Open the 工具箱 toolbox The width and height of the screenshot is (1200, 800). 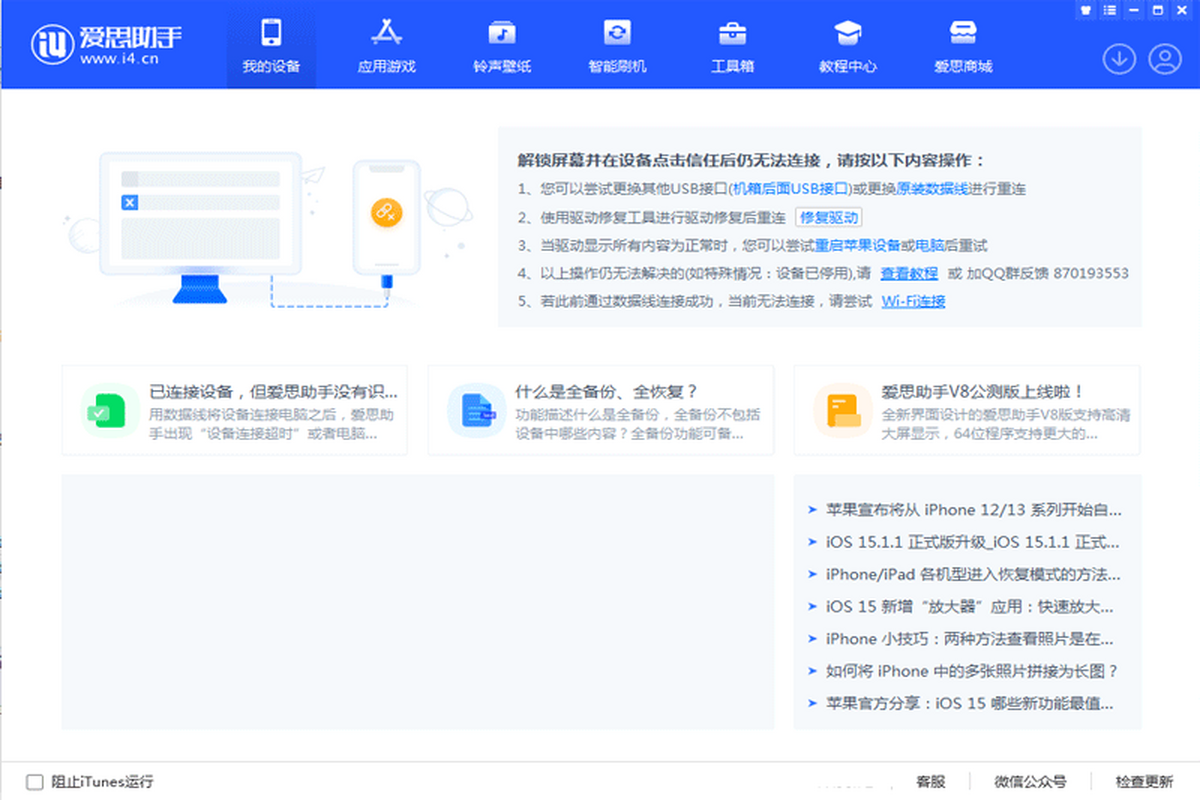click(x=732, y=46)
